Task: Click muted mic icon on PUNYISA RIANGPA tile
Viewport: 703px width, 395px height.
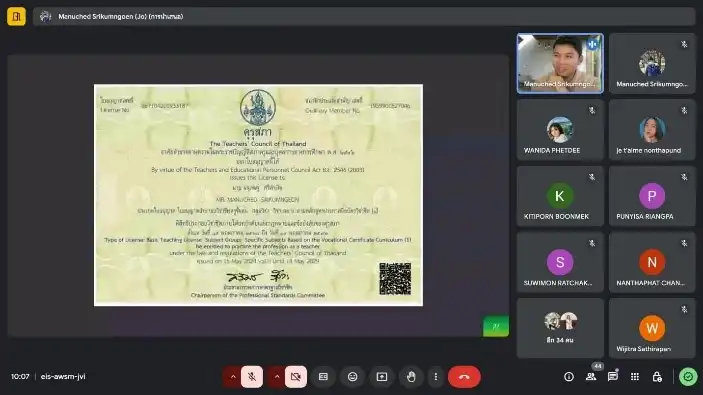Action: click(x=684, y=177)
